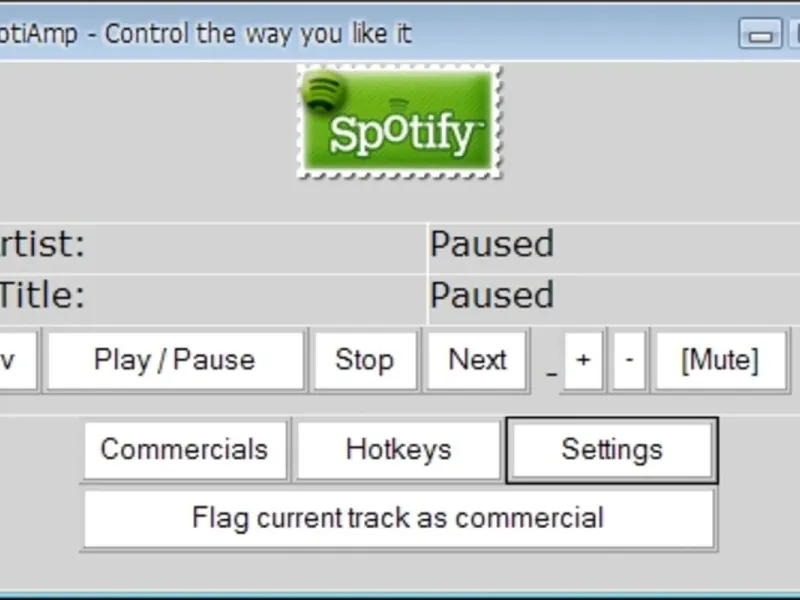Skip to the Next track

(477, 360)
